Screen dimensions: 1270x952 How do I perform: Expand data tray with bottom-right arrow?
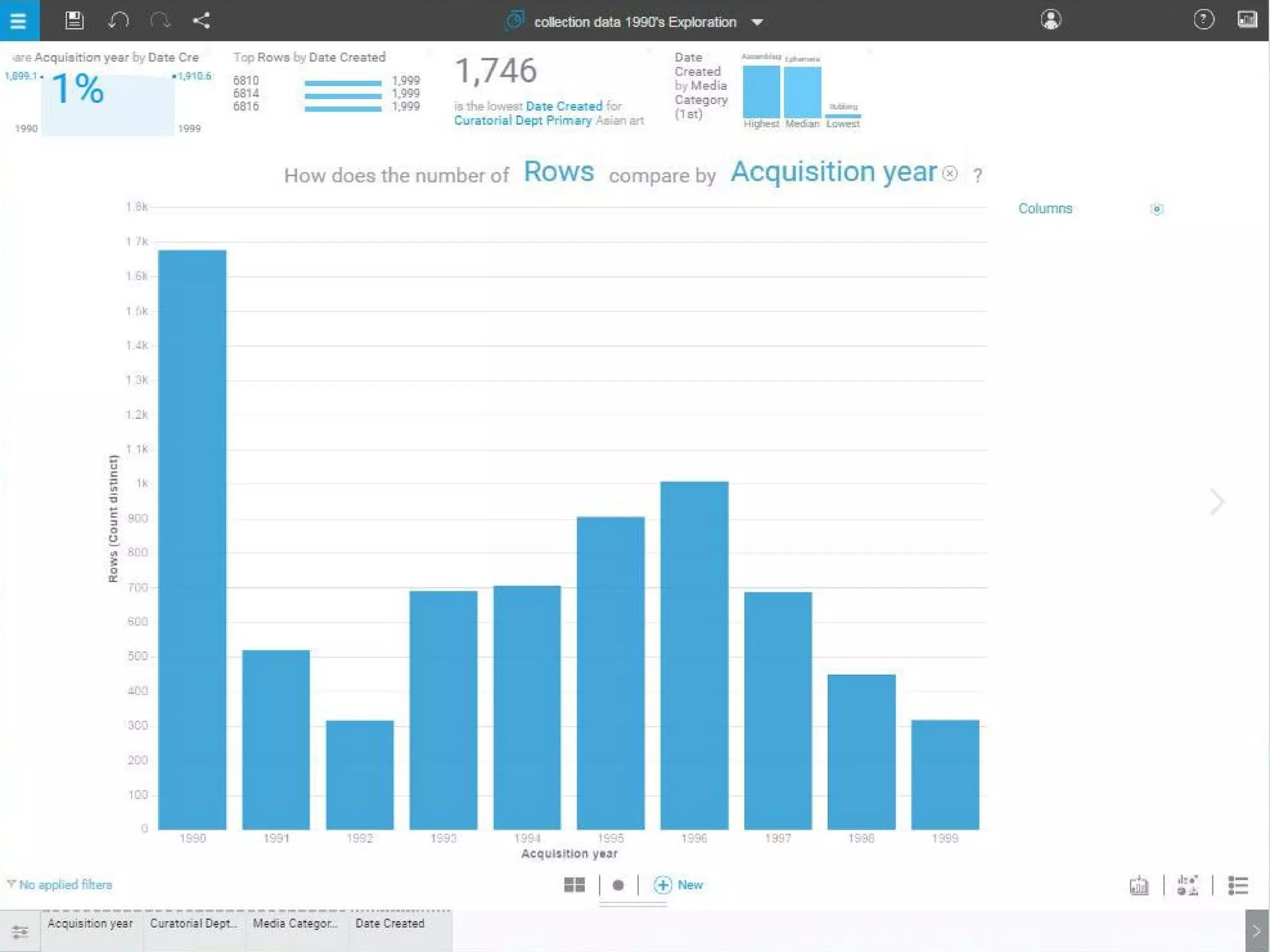(x=1257, y=930)
